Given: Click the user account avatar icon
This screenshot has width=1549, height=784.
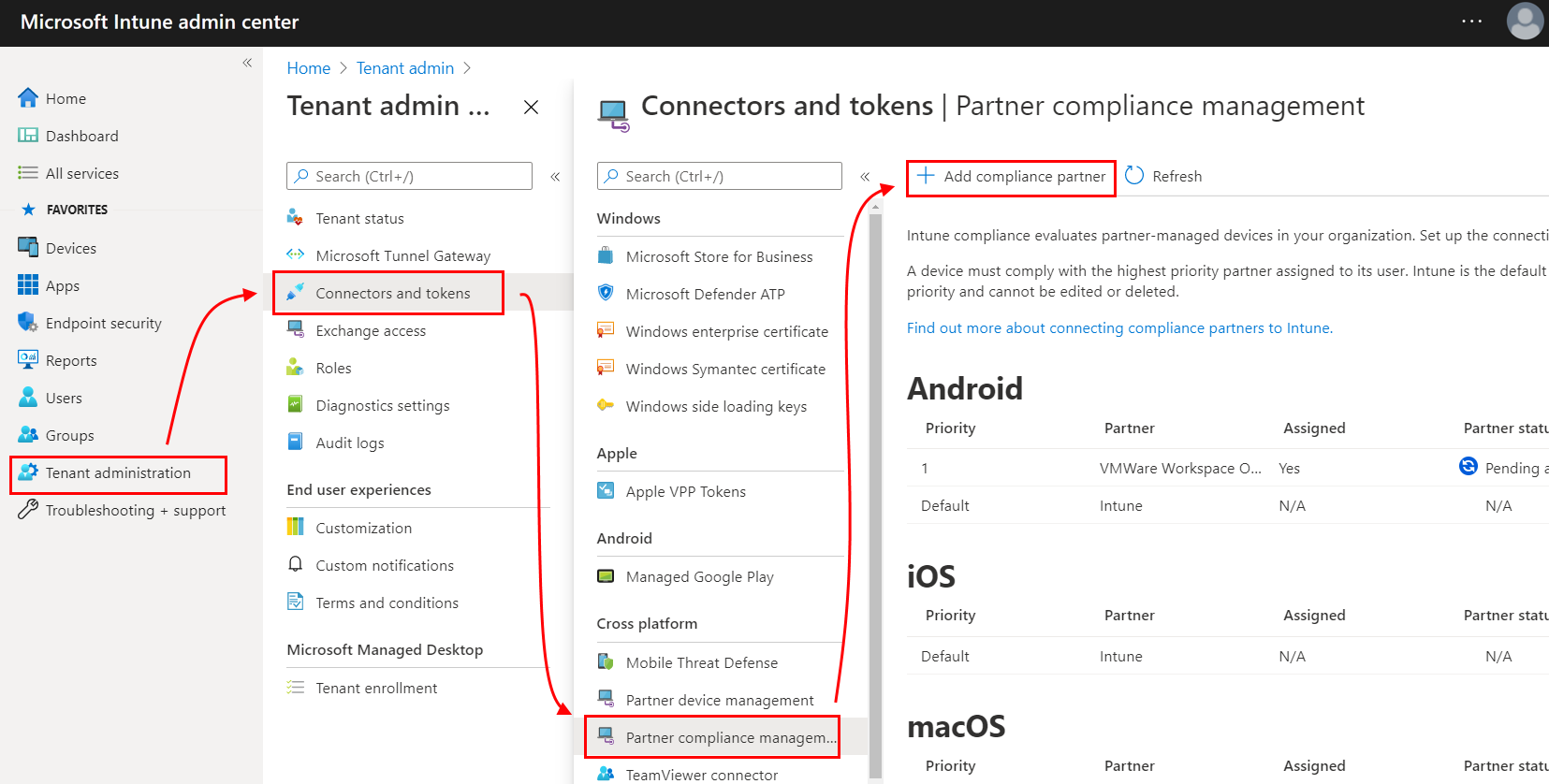Looking at the screenshot, I should pos(1524,22).
